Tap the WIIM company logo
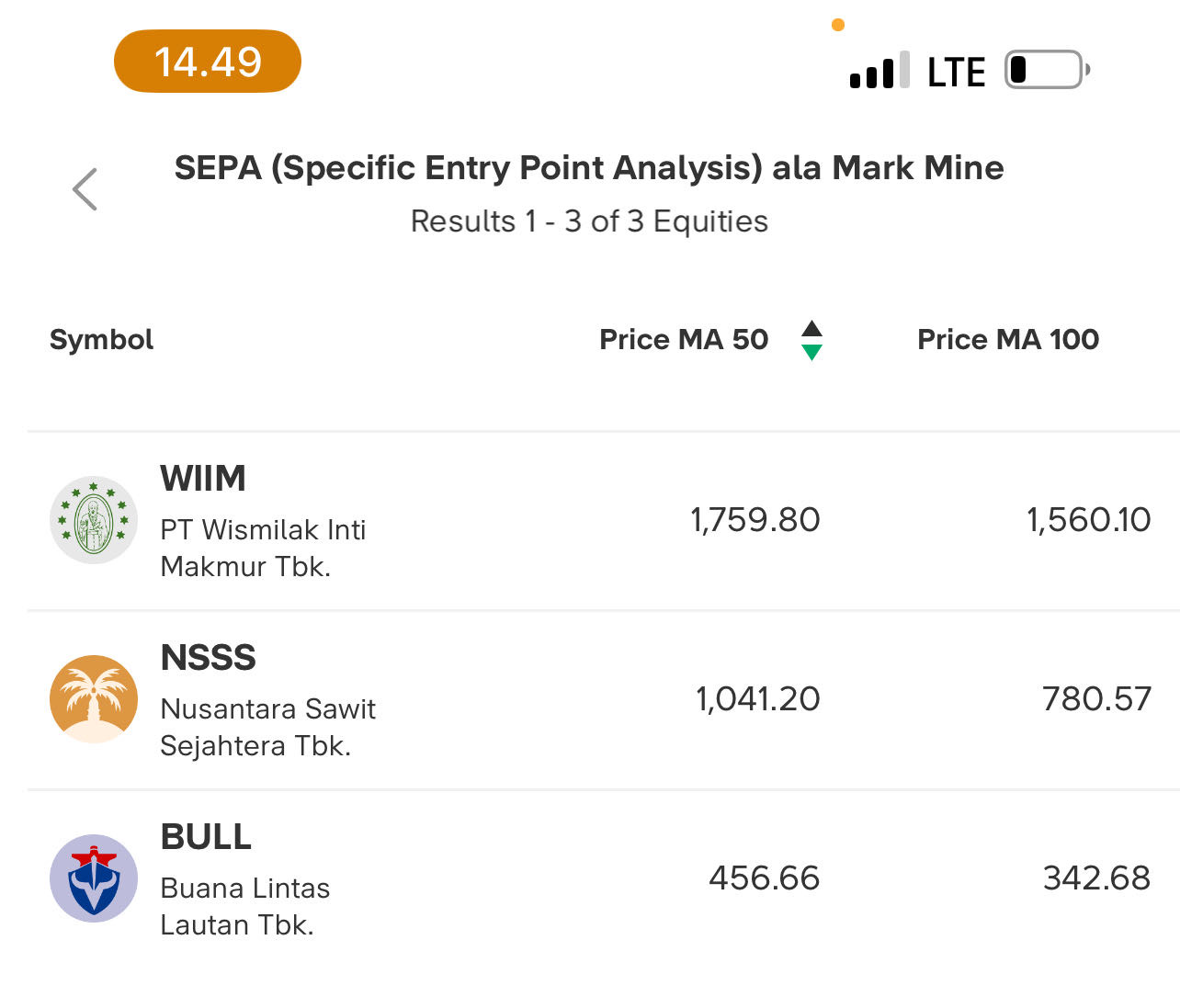This screenshot has width=1180, height=1008. 94,520
